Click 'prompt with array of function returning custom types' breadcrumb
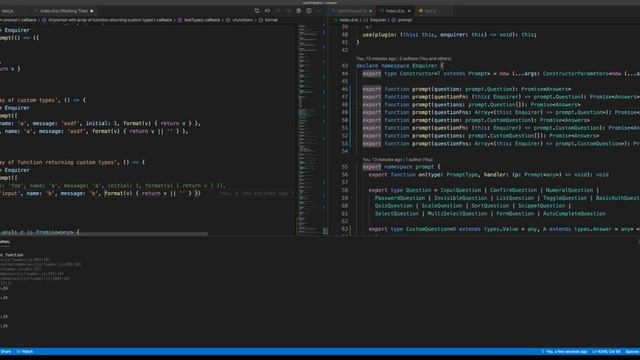640x360 pixels. click(x=111, y=20)
